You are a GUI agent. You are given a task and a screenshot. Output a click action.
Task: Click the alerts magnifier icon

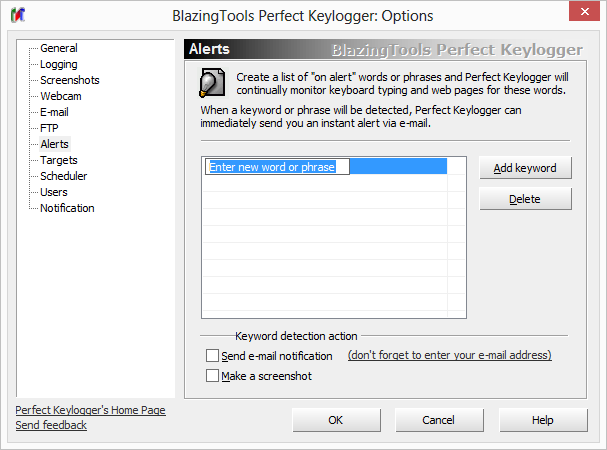coord(211,82)
